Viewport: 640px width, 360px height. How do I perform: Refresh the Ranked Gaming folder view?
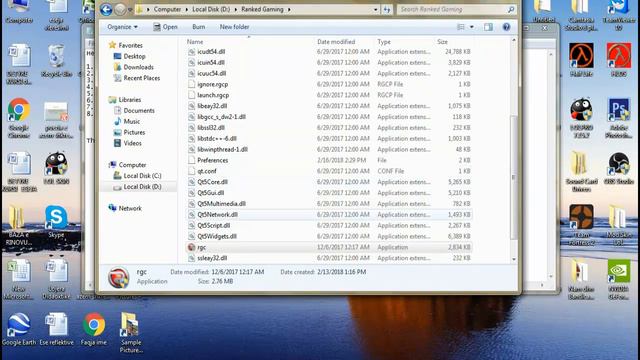(387, 9)
